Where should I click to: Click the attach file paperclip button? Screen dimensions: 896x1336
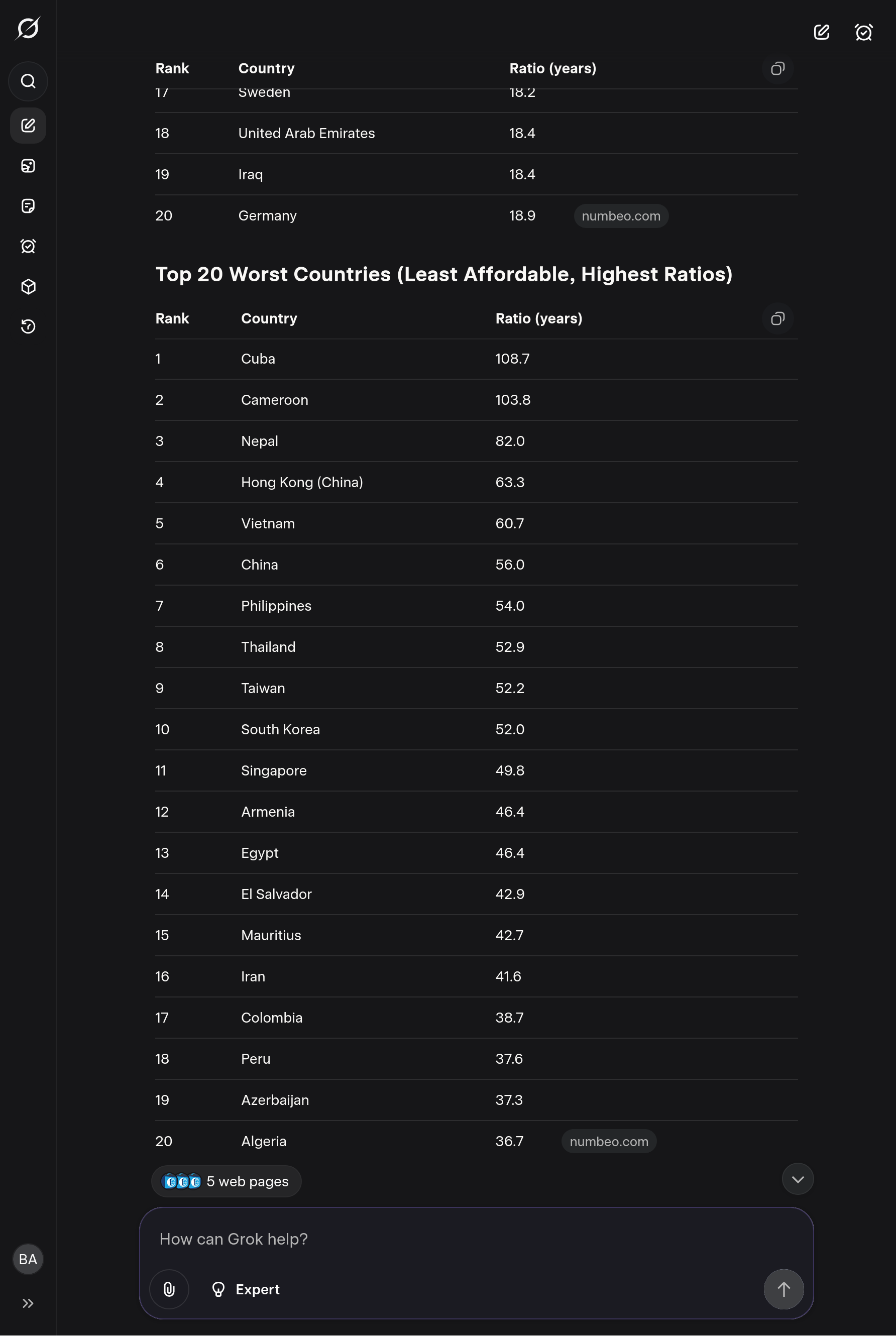[169, 1289]
